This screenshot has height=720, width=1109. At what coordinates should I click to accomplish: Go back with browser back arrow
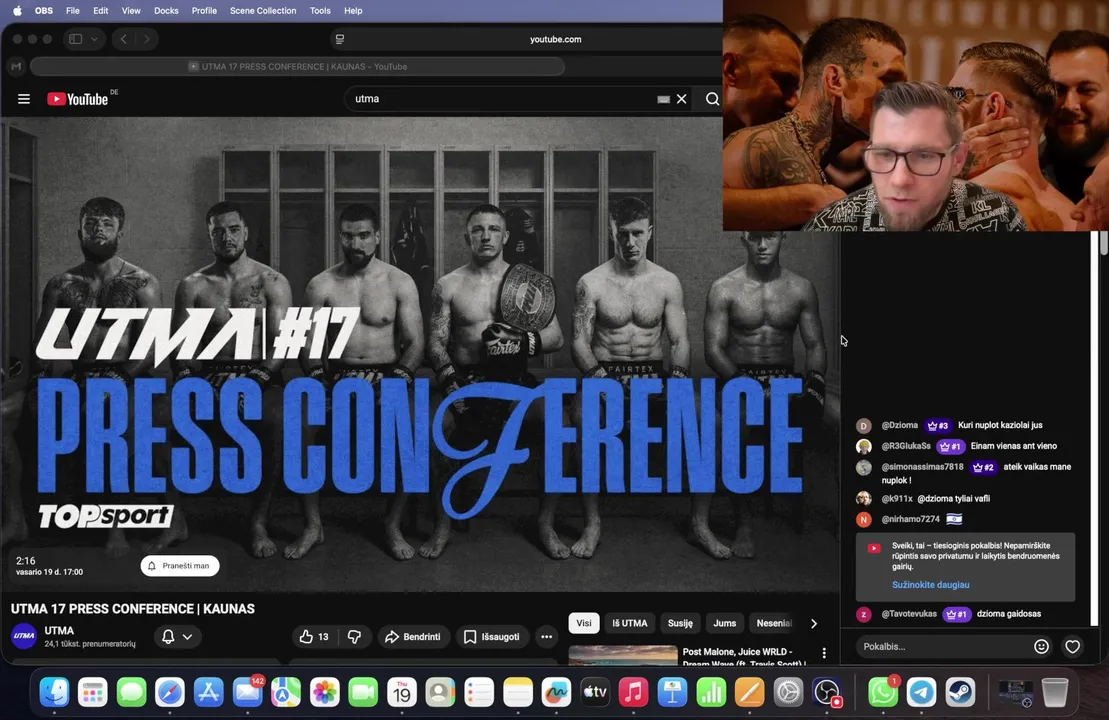click(124, 39)
